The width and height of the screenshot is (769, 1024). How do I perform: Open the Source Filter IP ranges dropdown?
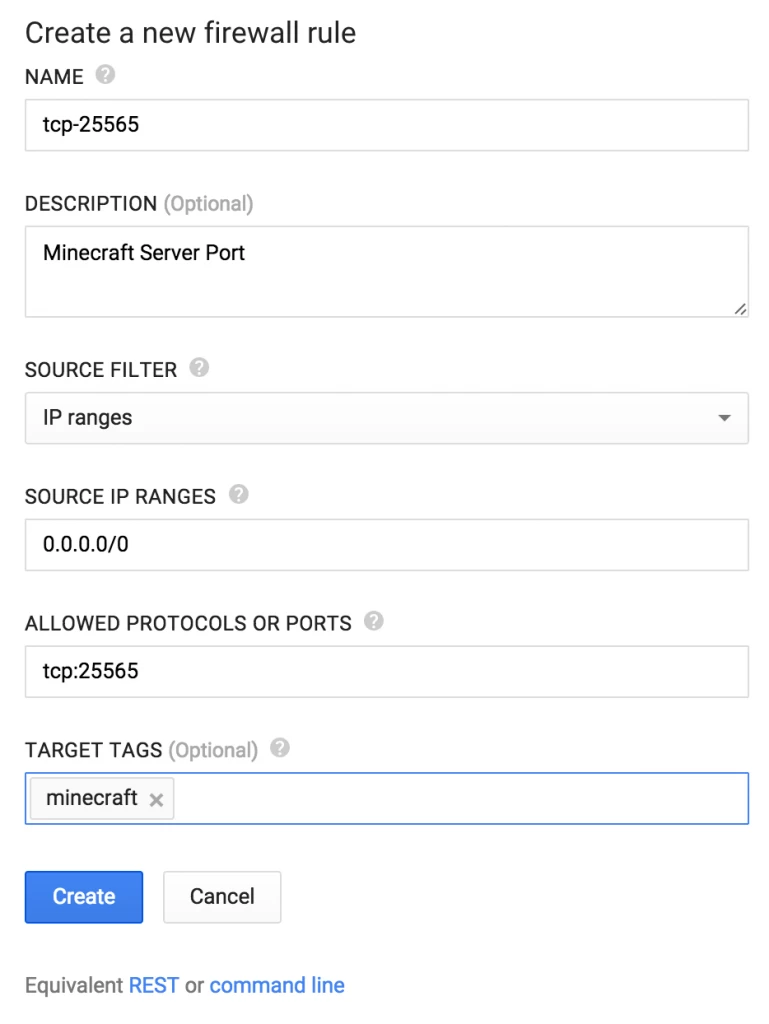tap(386, 418)
